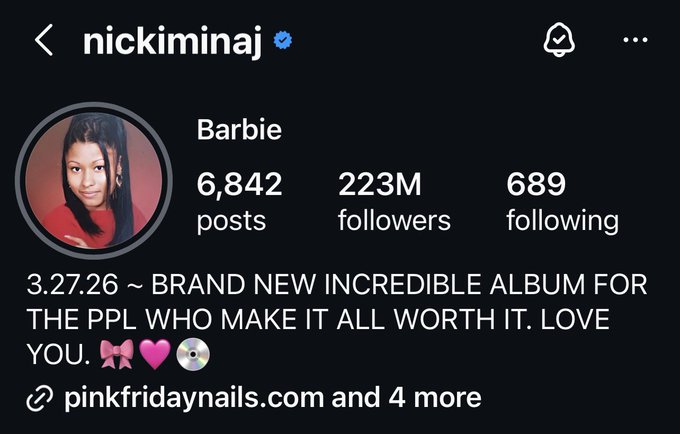Viewport: 680px width, 434px height.
Task: Tap the CD disc emoji in bio
Action: coord(193,354)
